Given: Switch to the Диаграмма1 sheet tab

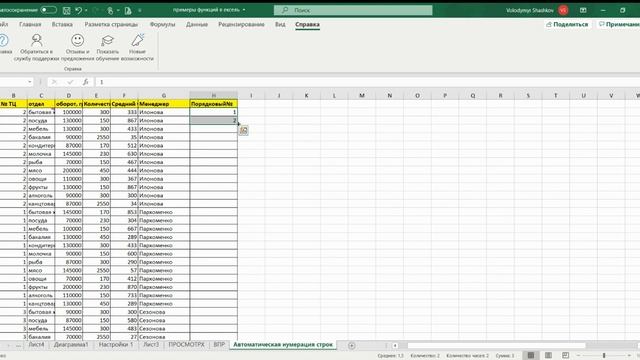Looking at the screenshot, I should (x=71, y=344).
